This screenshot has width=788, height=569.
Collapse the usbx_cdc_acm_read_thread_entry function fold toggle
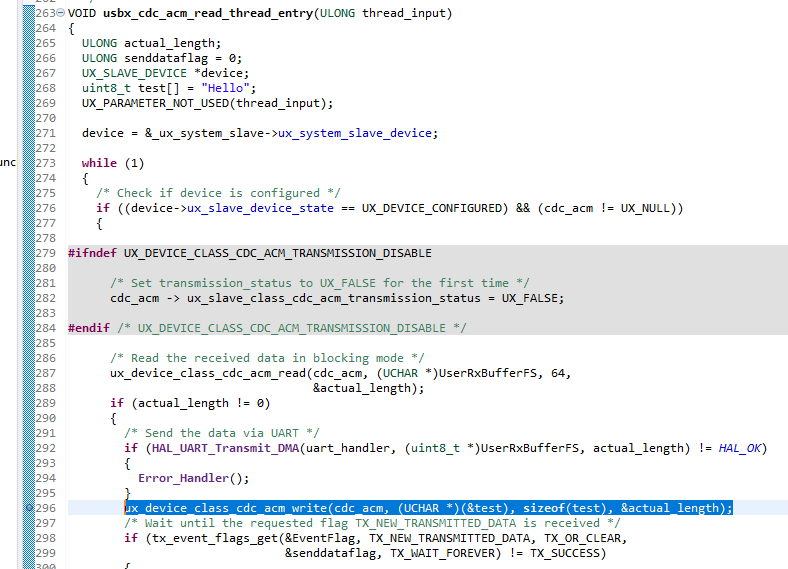point(61,13)
